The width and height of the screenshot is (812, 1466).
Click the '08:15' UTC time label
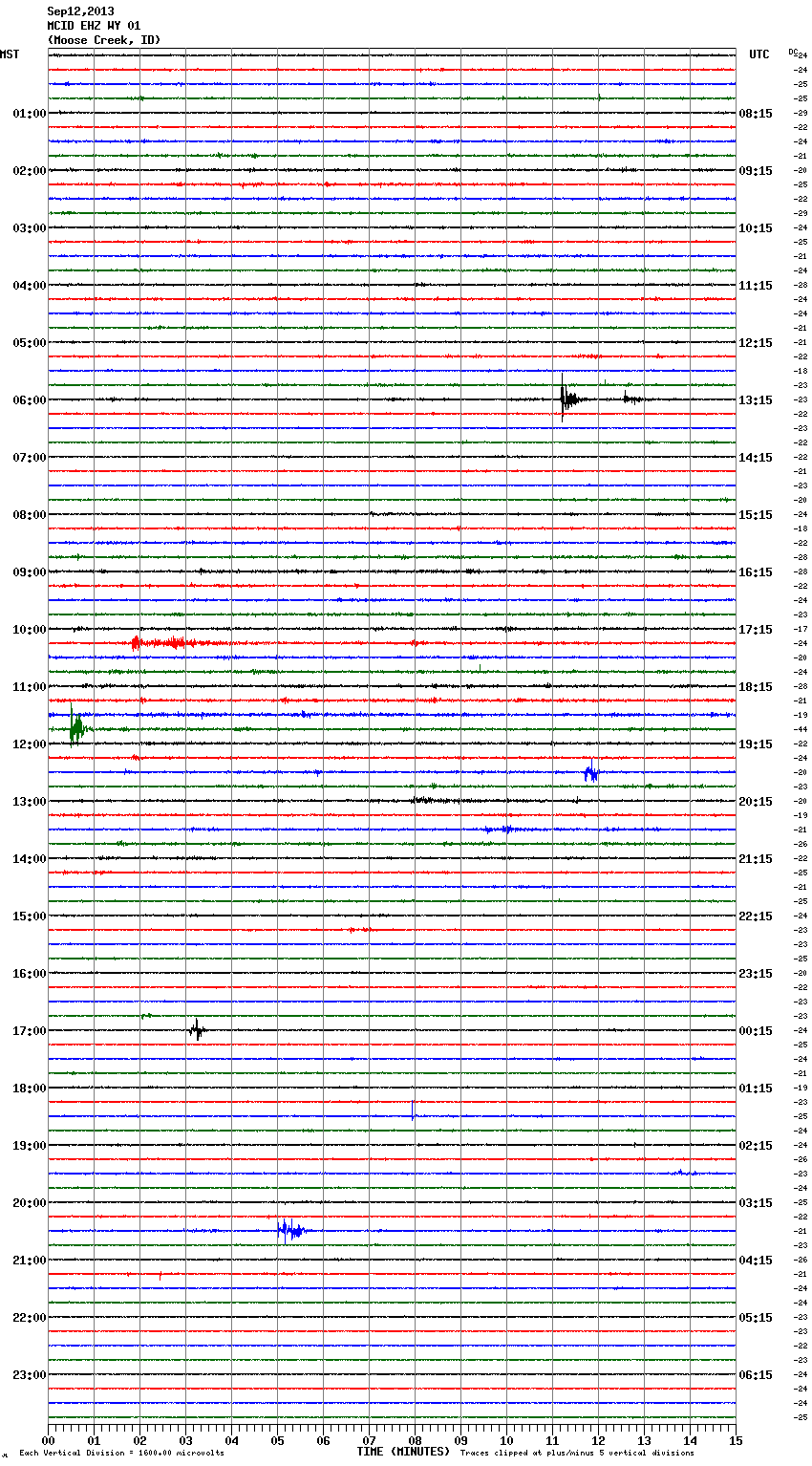pos(756,113)
